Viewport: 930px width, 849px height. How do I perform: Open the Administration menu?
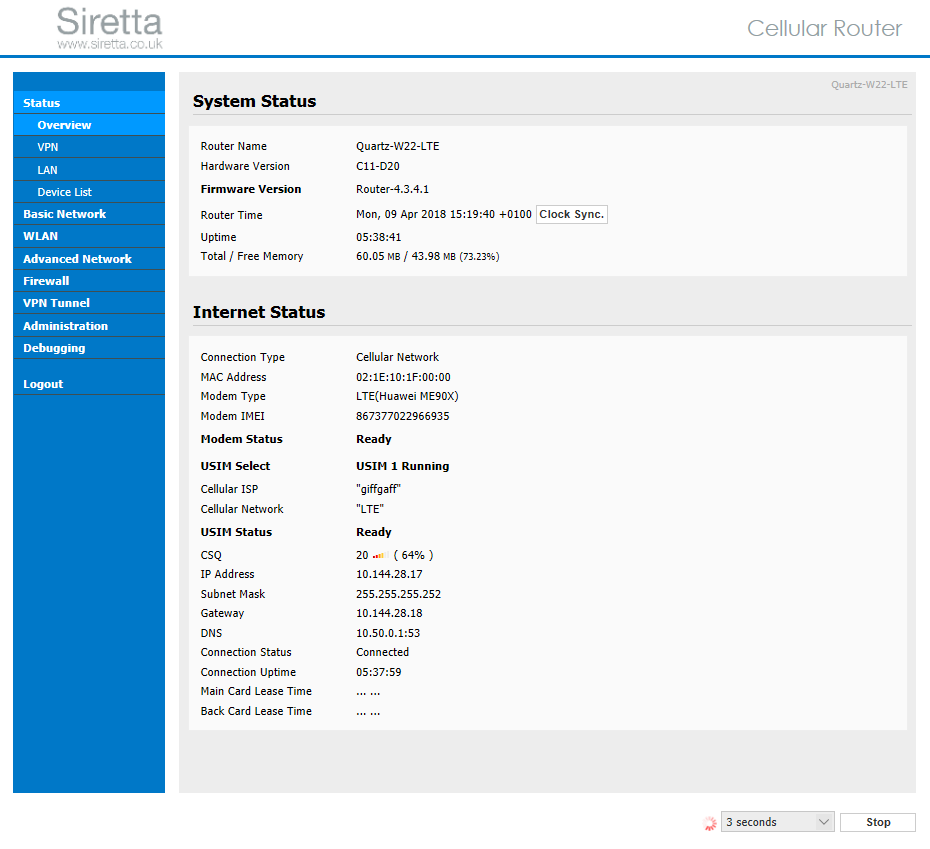89,326
